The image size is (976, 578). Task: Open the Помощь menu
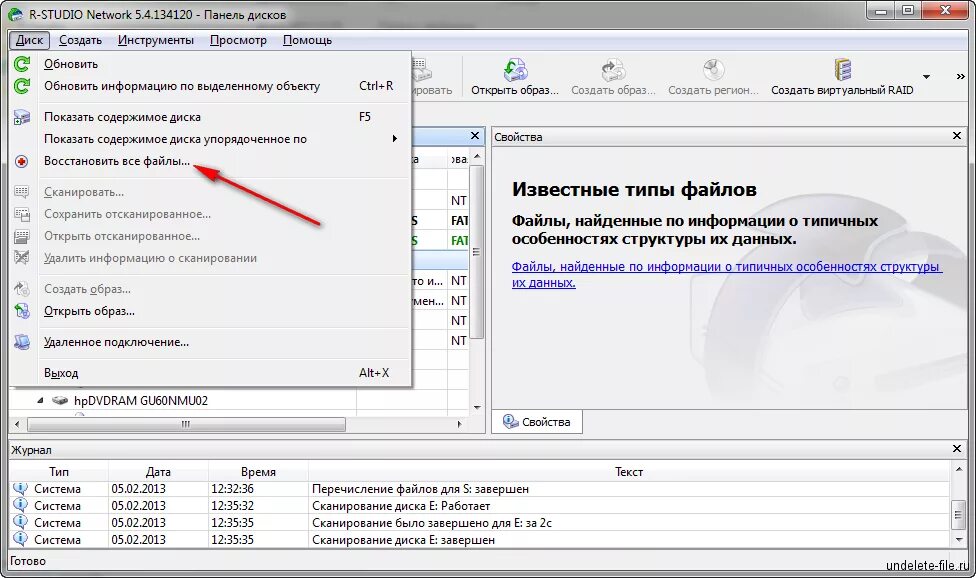[307, 40]
